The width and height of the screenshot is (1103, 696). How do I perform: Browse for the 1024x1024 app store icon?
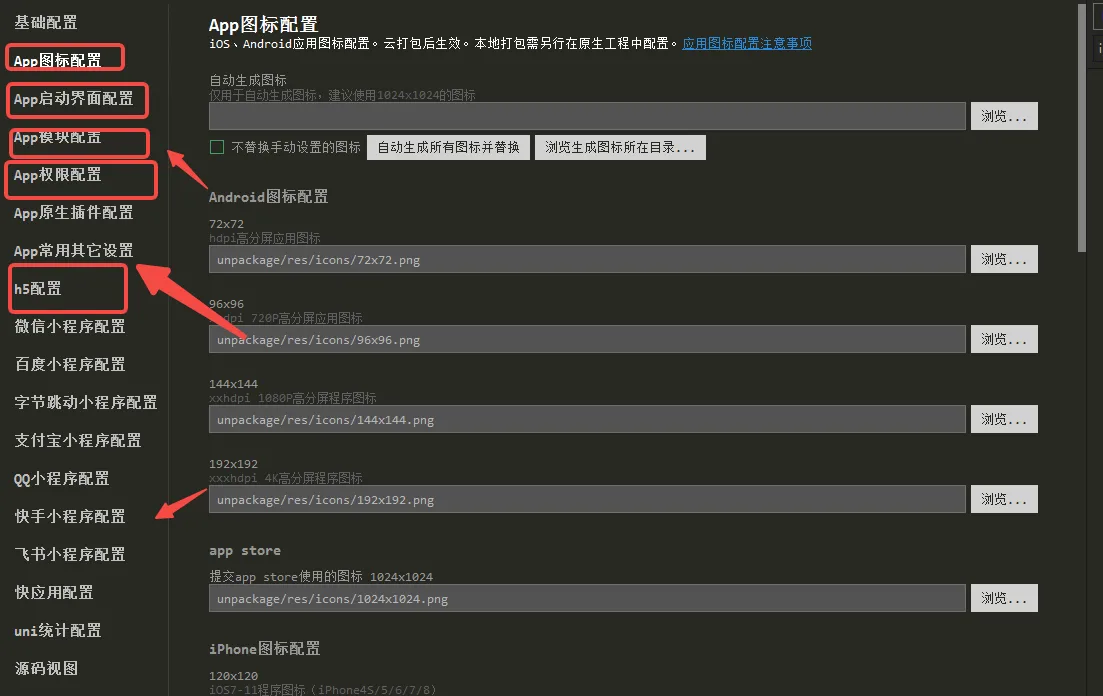click(1004, 598)
